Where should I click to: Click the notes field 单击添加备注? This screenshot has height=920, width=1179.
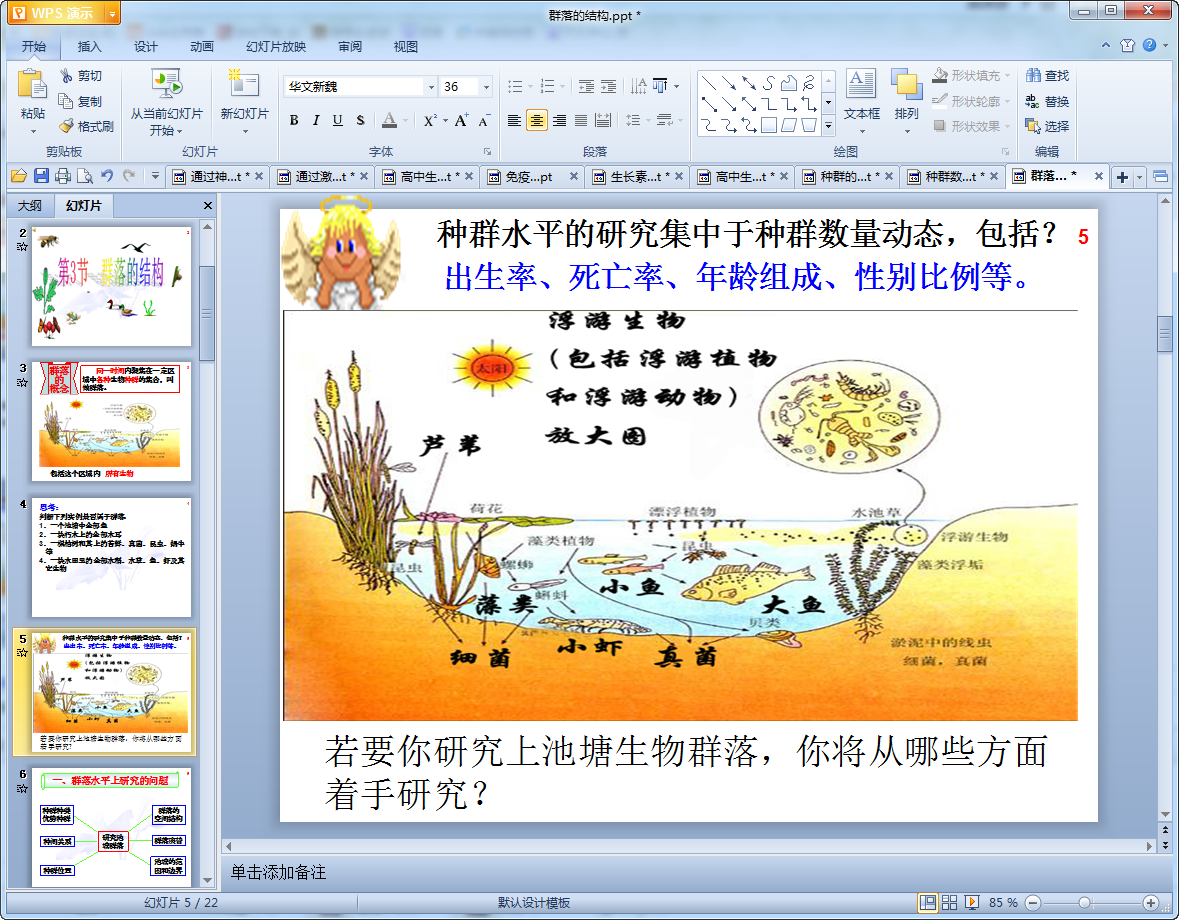point(278,872)
